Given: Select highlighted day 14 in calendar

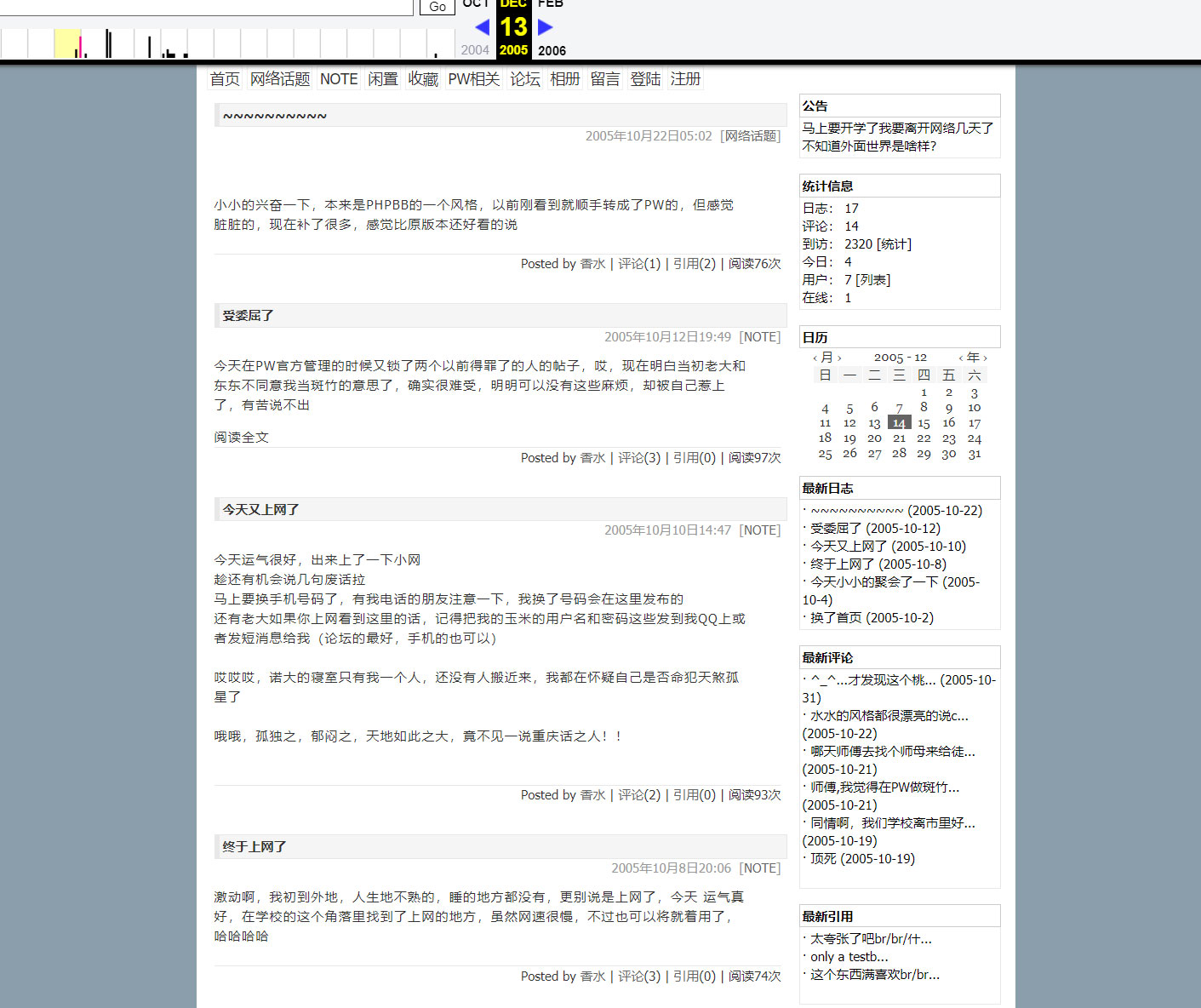Looking at the screenshot, I should pos(899,422).
